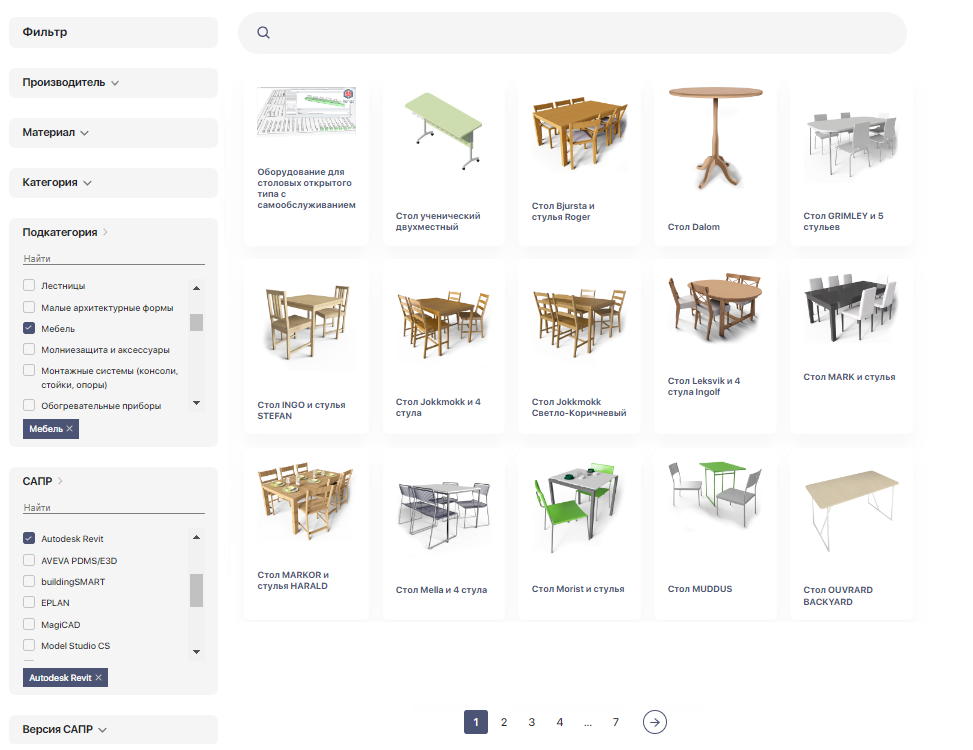973x750 pixels.
Task: Click Стол MARK и стулья title
Action: coord(850,377)
